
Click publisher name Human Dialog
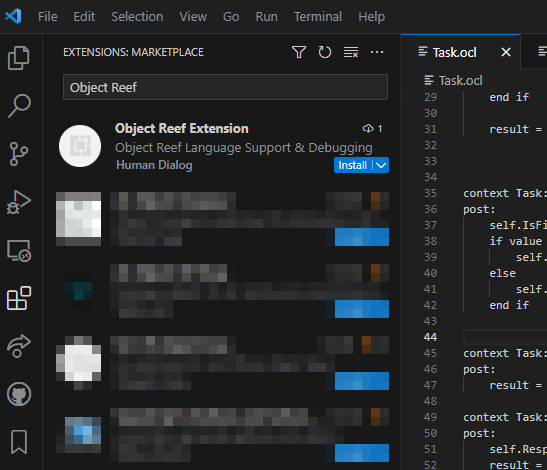tap(154, 165)
